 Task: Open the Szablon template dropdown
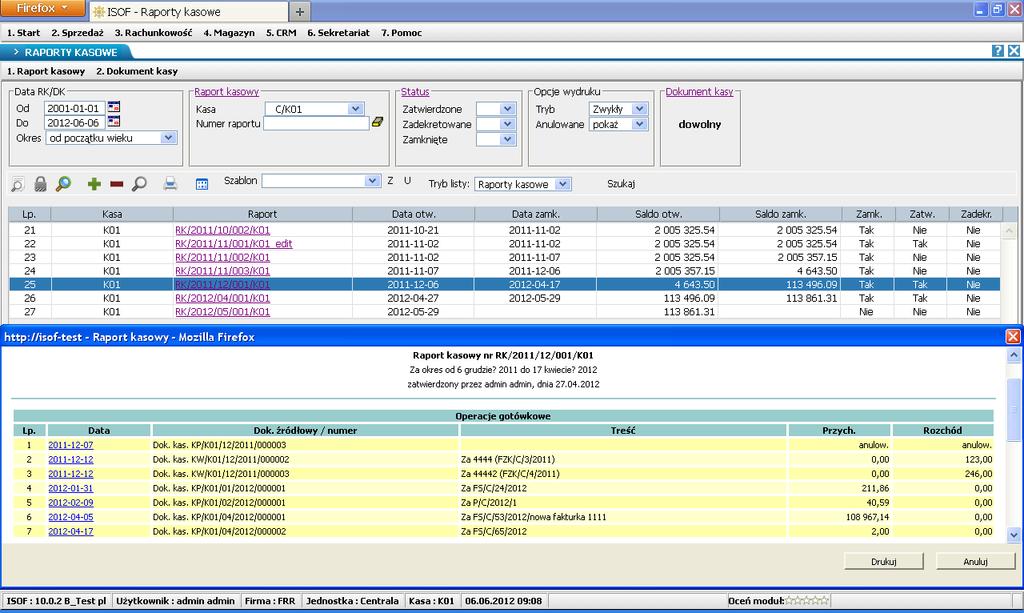tap(372, 181)
